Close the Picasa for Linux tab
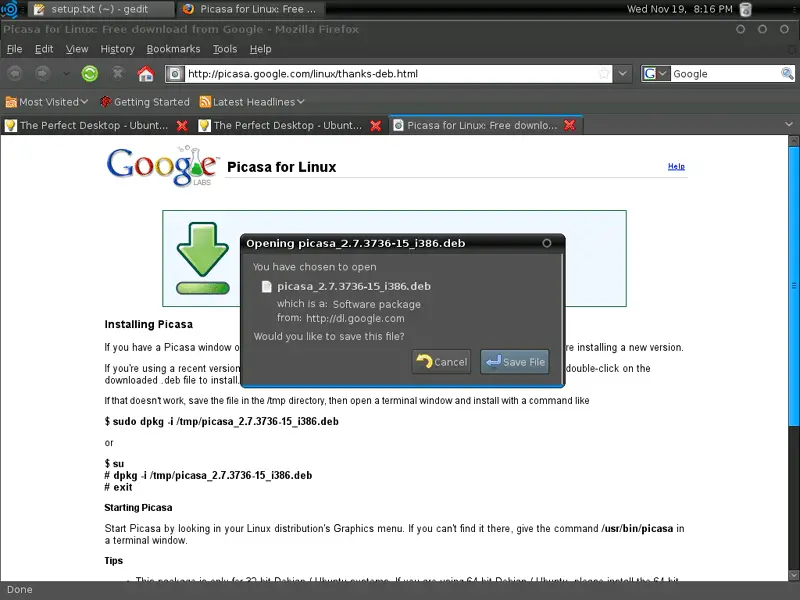800x600 pixels. [x=569, y=126]
